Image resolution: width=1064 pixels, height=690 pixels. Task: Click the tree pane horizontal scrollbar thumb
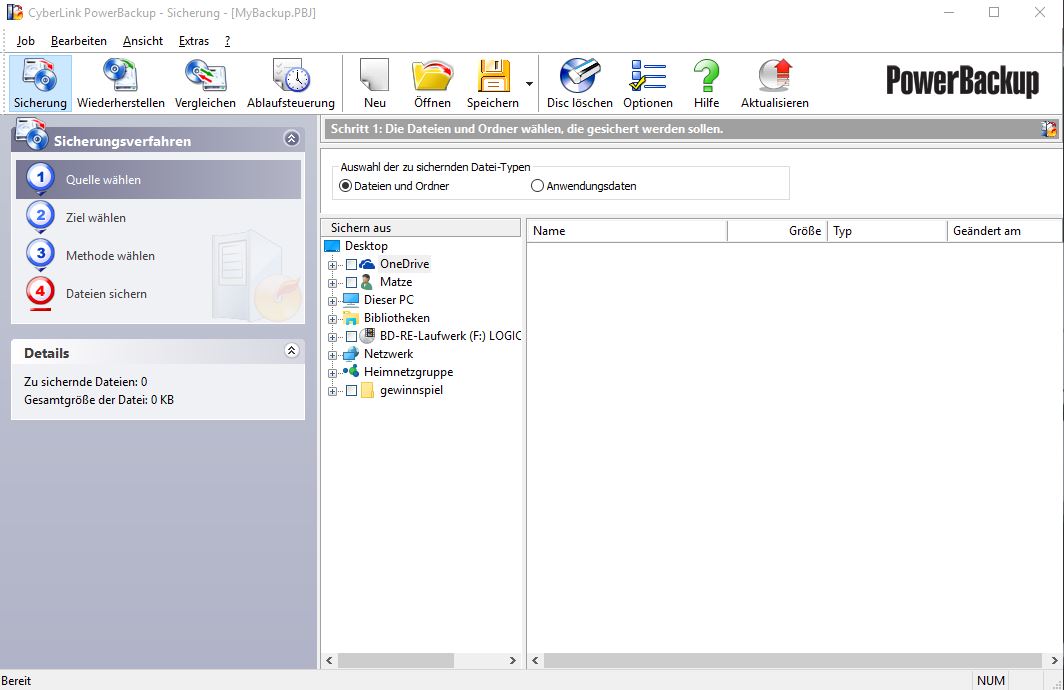[x=396, y=660]
